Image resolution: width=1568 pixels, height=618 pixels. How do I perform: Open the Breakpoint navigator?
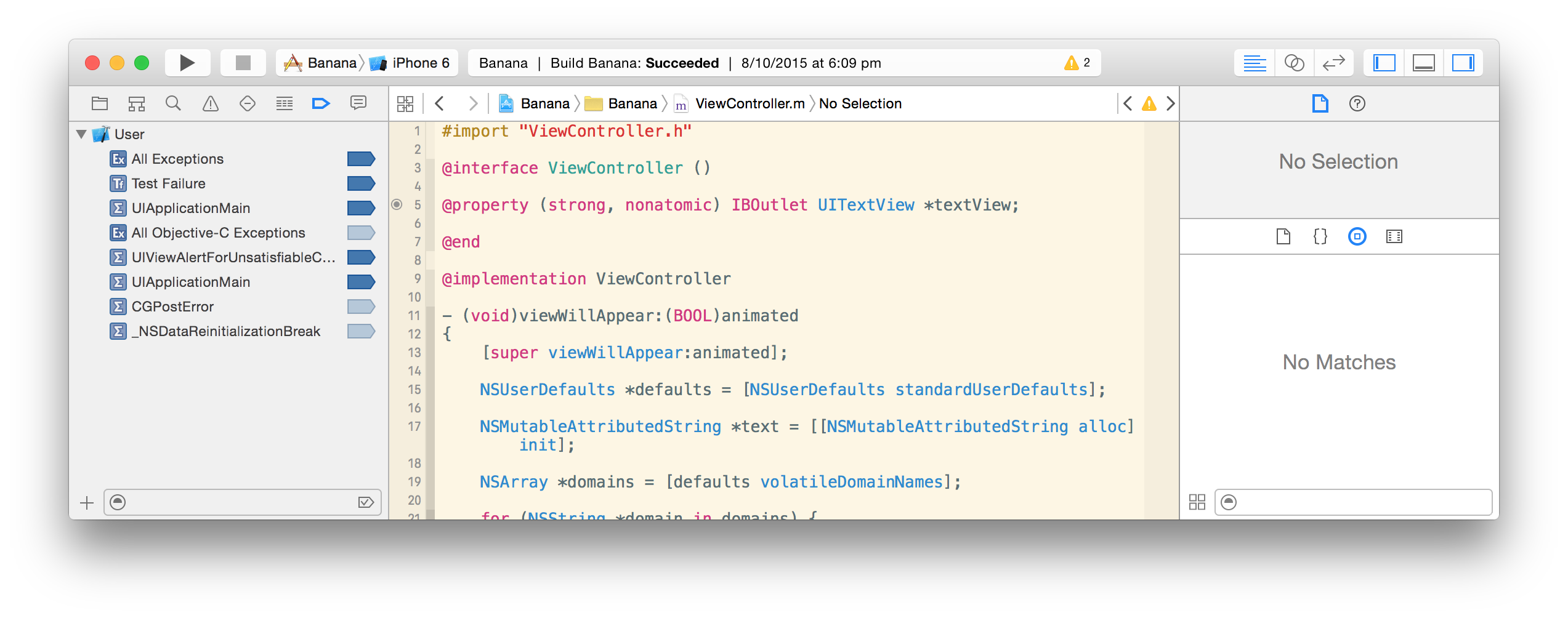click(x=321, y=103)
